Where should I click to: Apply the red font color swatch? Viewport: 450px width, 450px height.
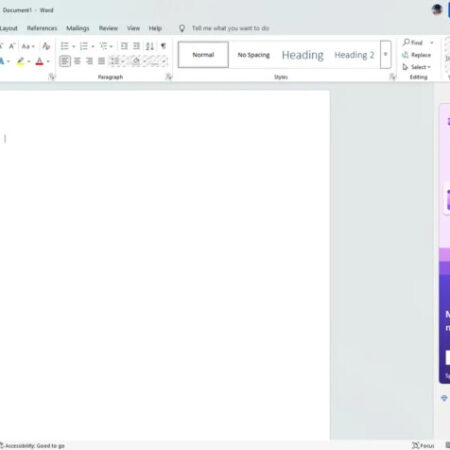[39, 61]
